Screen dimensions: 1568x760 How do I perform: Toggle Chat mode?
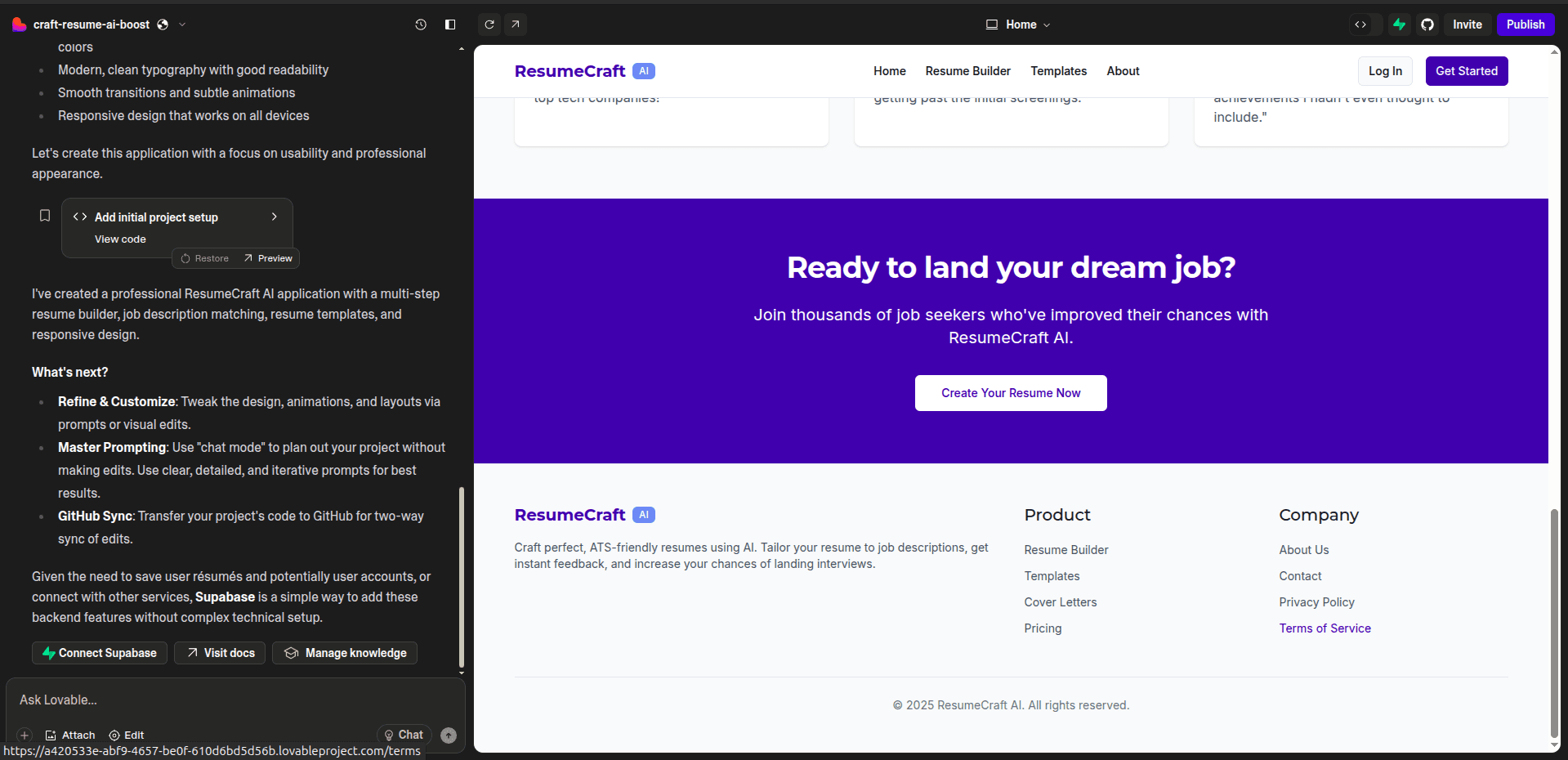coord(404,735)
